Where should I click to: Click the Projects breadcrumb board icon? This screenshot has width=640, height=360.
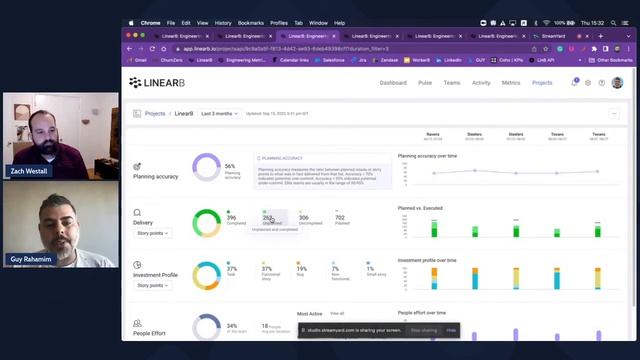(x=137, y=114)
